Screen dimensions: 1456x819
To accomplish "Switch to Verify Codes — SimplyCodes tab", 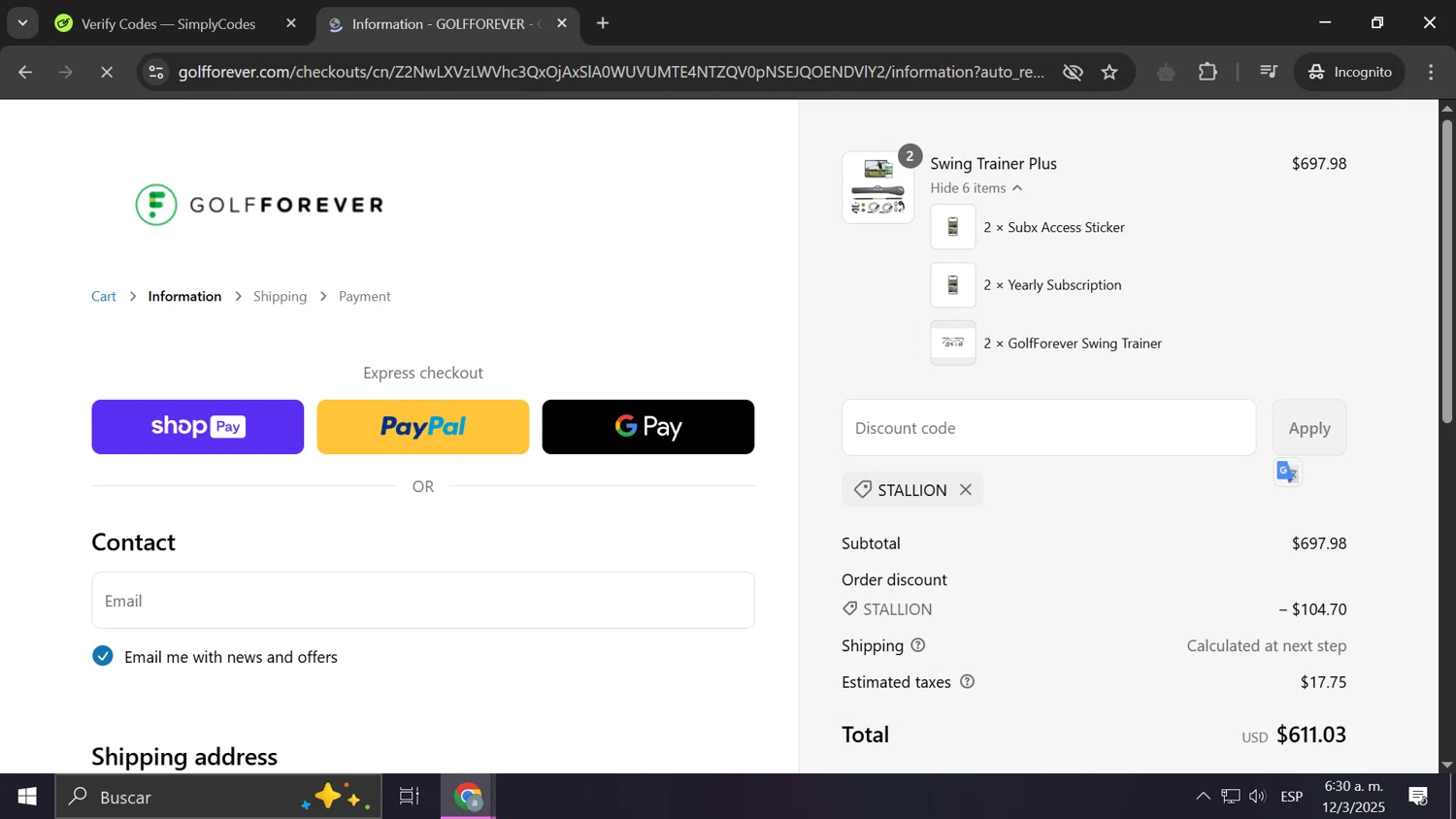I will point(167,23).
